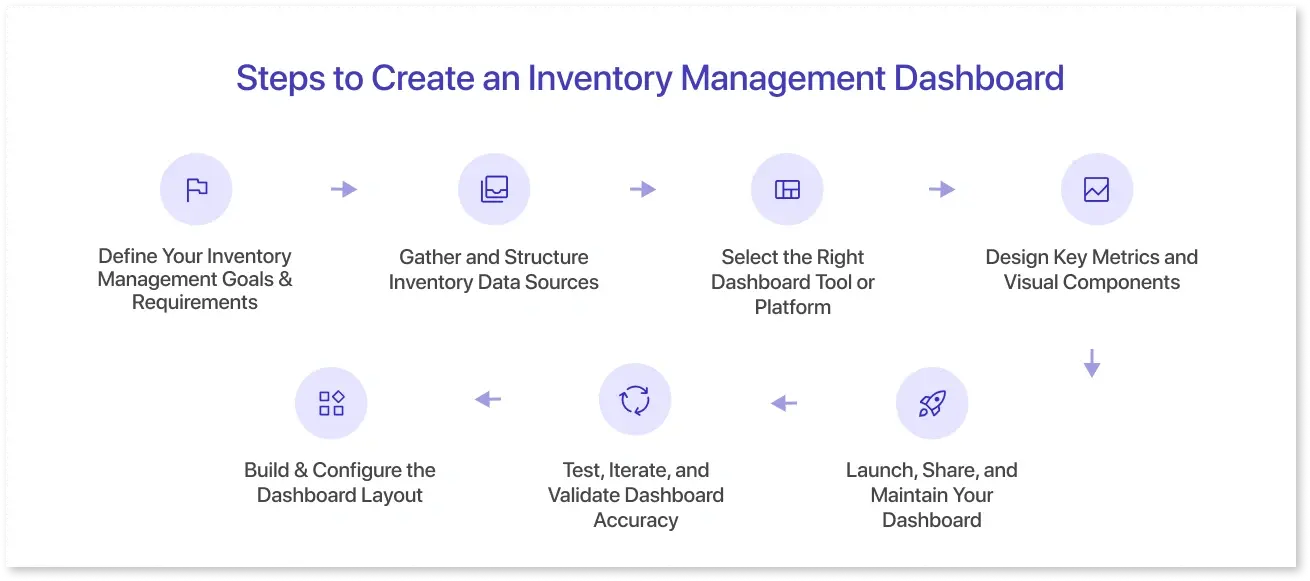1310x581 pixels.
Task: Select the four-shapes widget icon
Action: coord(331,403)
